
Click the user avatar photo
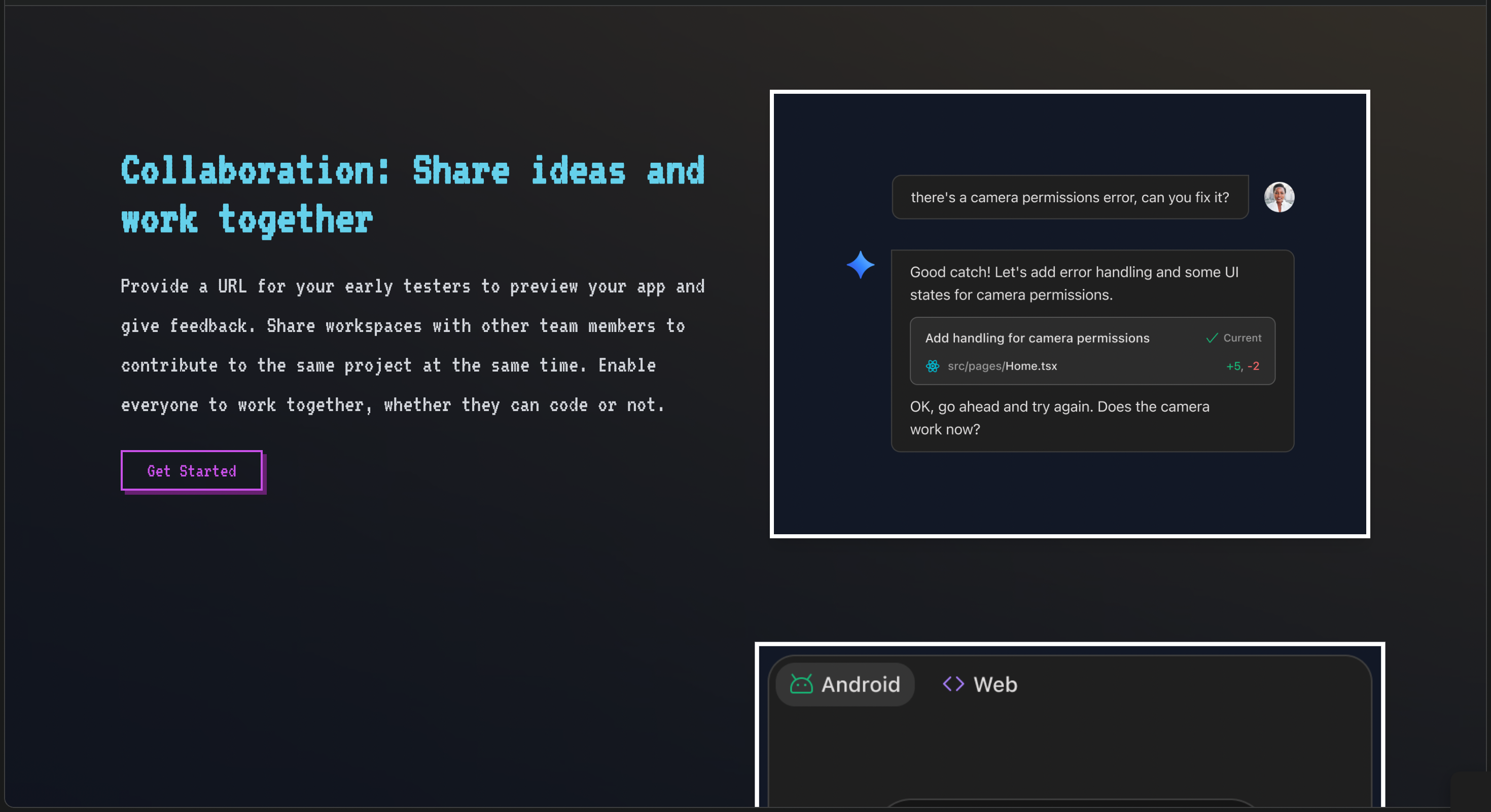[x=1279, y=197]
